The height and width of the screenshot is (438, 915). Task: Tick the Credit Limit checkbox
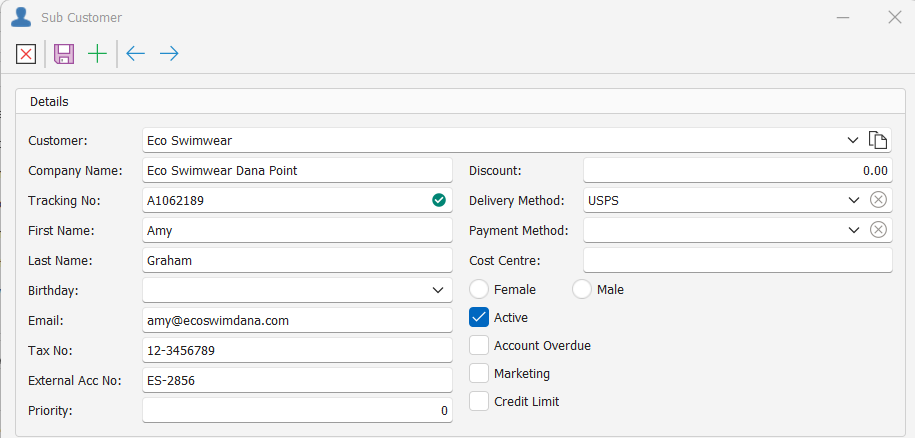tap(479, 401)
